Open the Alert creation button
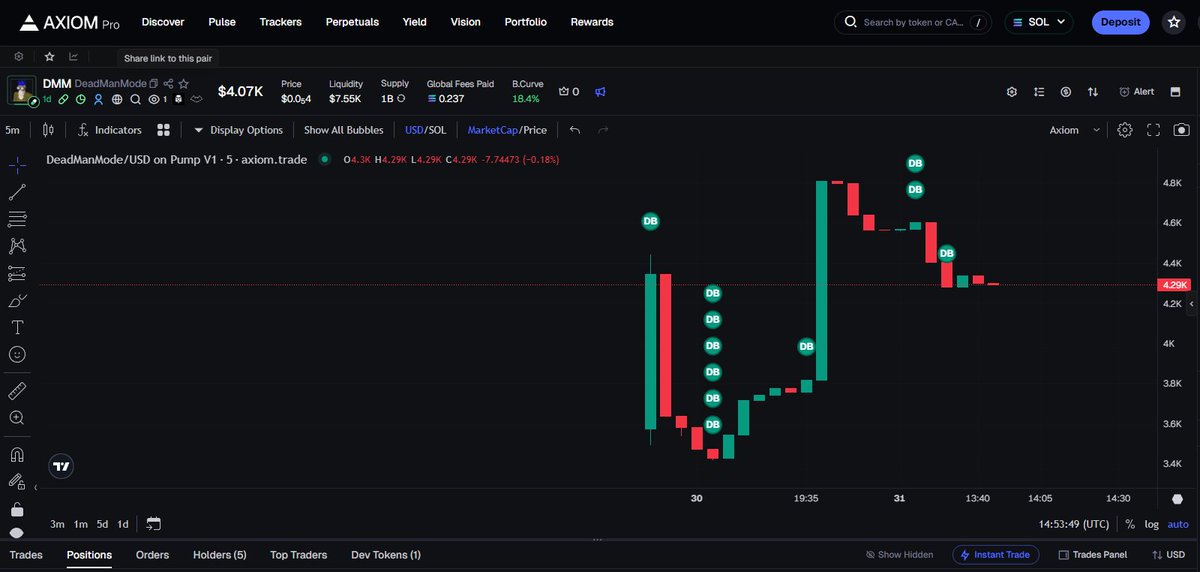Image resolution: width=1200 pixels, height=572 pixels. coord(1137,91)
